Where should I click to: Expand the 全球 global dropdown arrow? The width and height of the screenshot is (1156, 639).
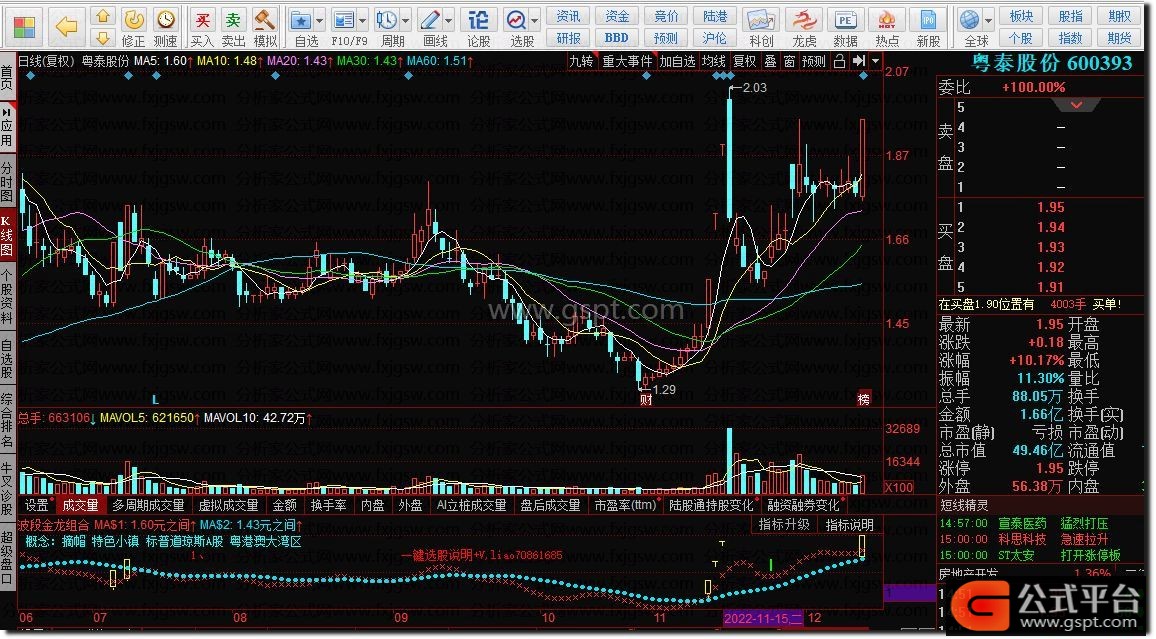click(989, 21)
